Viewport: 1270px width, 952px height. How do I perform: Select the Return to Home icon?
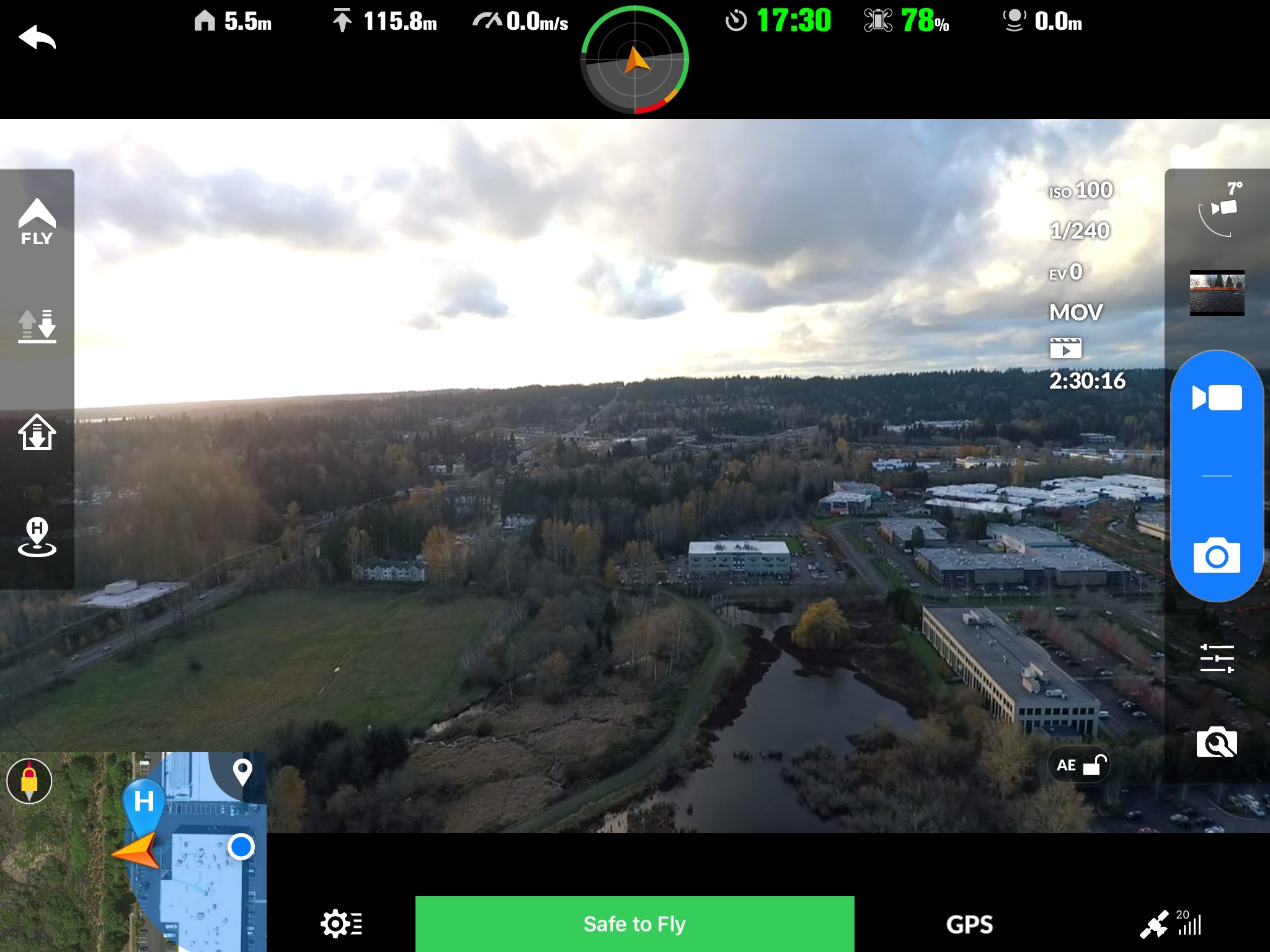(x=36, y=433)
